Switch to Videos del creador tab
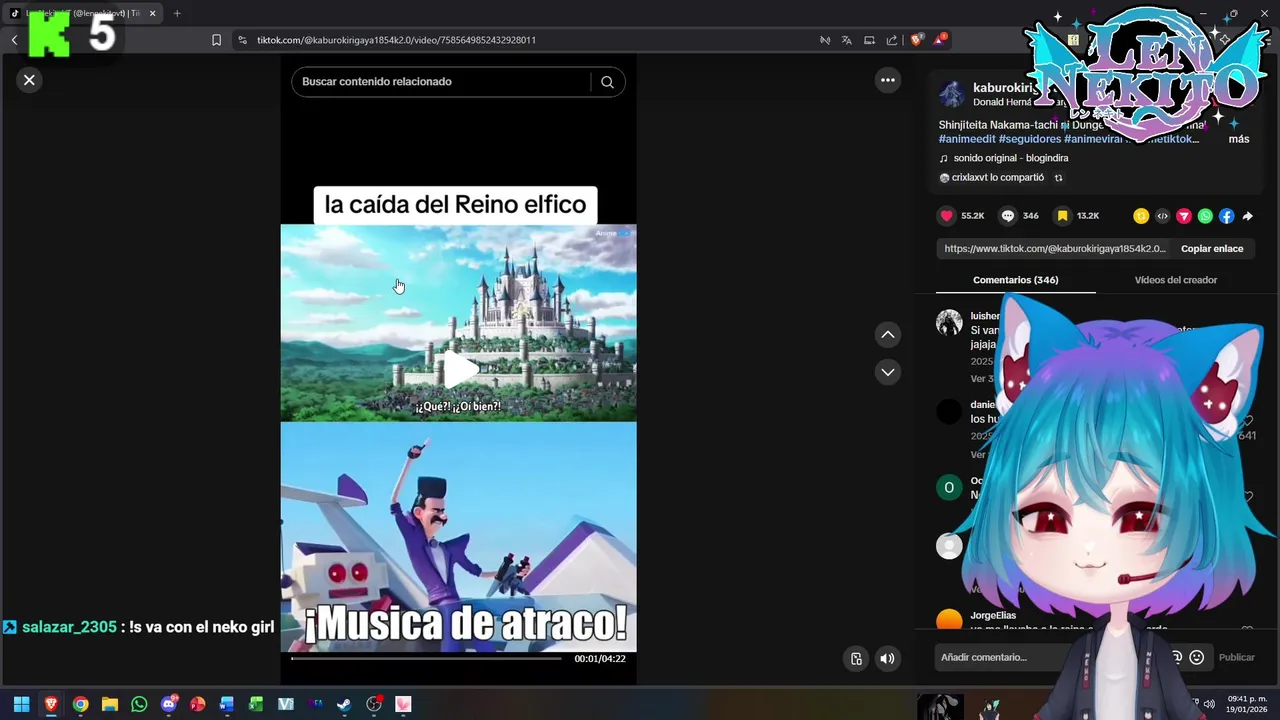Viewport: 1280px width, 720px height. coord(1175,280)
